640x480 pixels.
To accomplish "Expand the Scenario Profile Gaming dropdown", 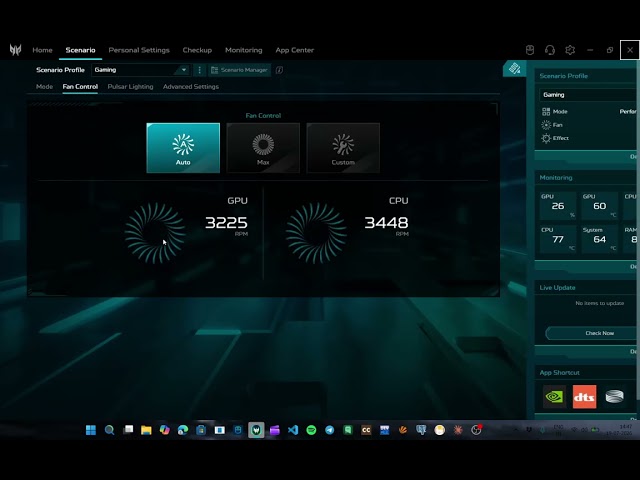I will coord(141,70).
